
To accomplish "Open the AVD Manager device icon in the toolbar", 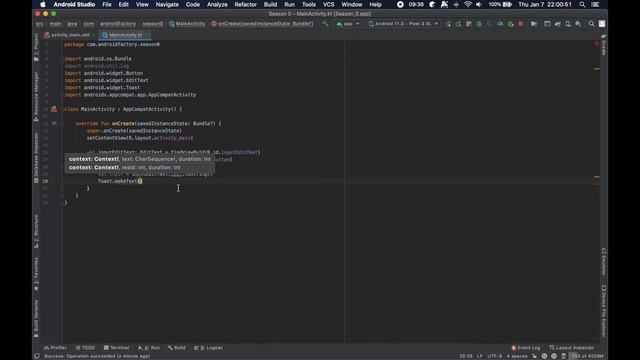I will coord(568,24).
